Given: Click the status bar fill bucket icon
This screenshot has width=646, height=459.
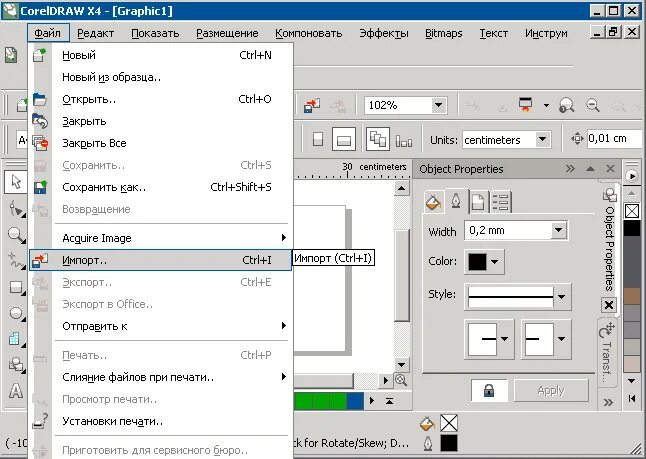Looking at the screenshot, I should tap(427, 423).
